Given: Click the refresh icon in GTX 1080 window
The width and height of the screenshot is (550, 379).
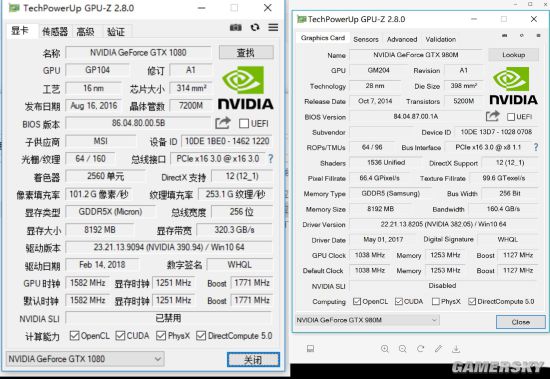Looking at the screenshot, I should point(255,27).
